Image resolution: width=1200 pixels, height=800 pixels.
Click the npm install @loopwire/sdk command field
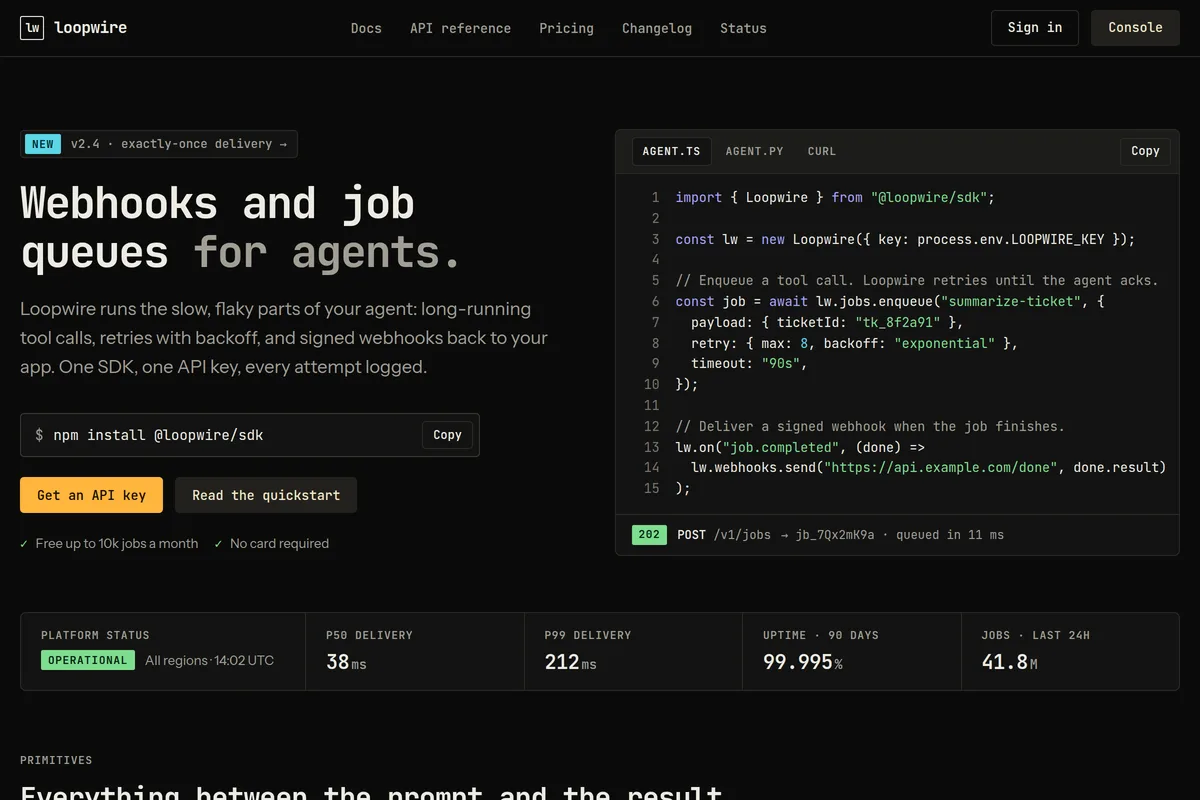(x=250, y=435)
